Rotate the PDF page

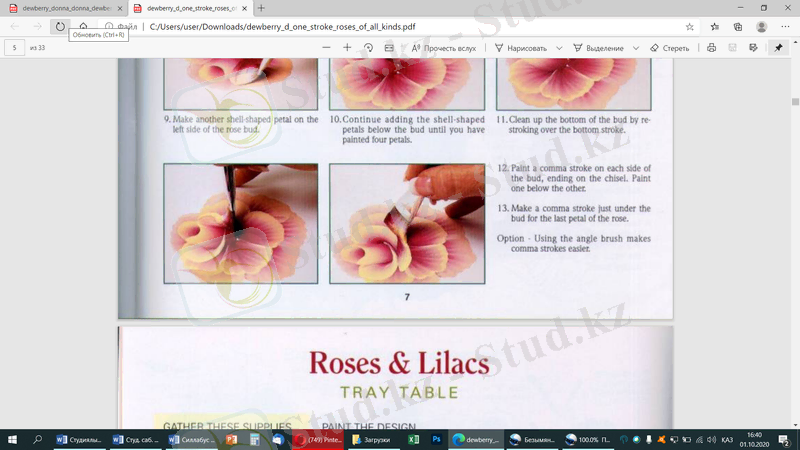coord(368,47)
